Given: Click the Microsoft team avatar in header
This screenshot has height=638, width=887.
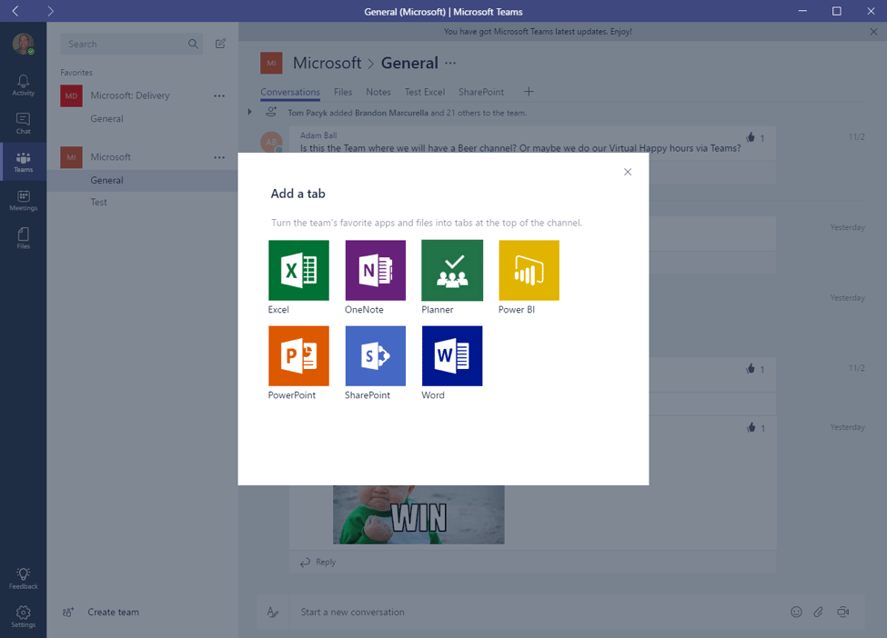Looking at the screenshot, I should 272,63.
